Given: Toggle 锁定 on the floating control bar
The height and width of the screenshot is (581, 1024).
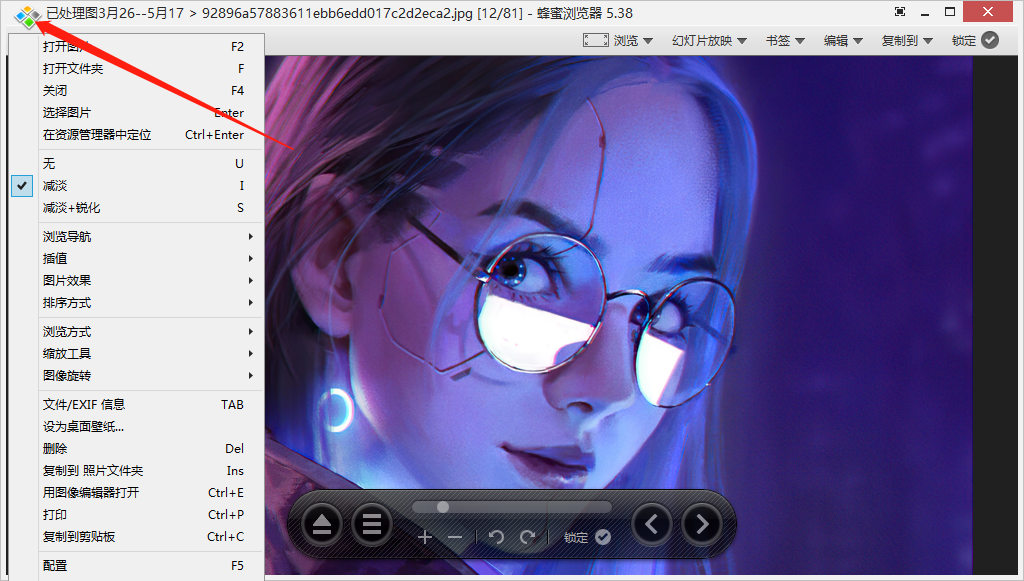Looking at the screenshot, I should (x=587, y=537).
